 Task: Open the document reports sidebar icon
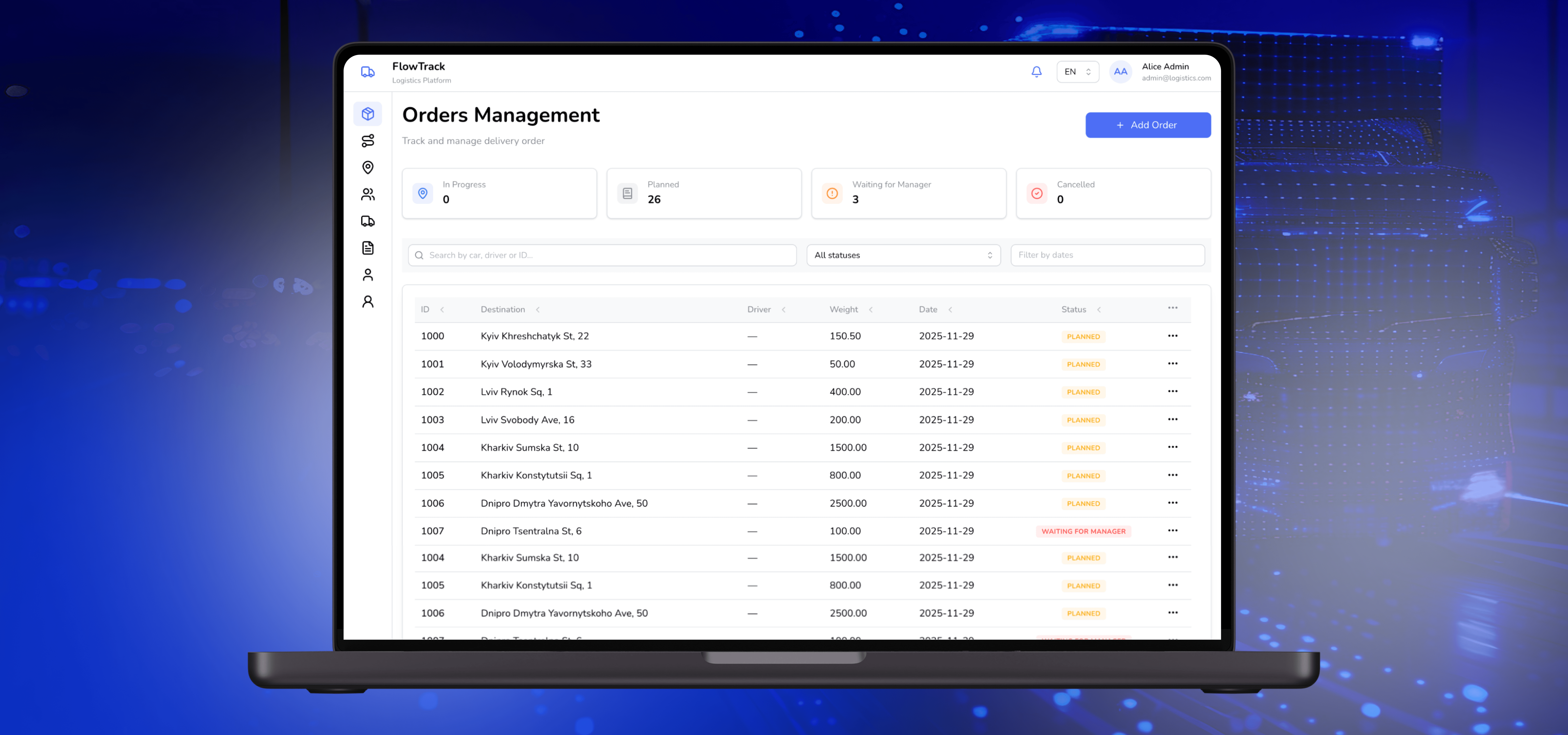click(x=368, y=248)
